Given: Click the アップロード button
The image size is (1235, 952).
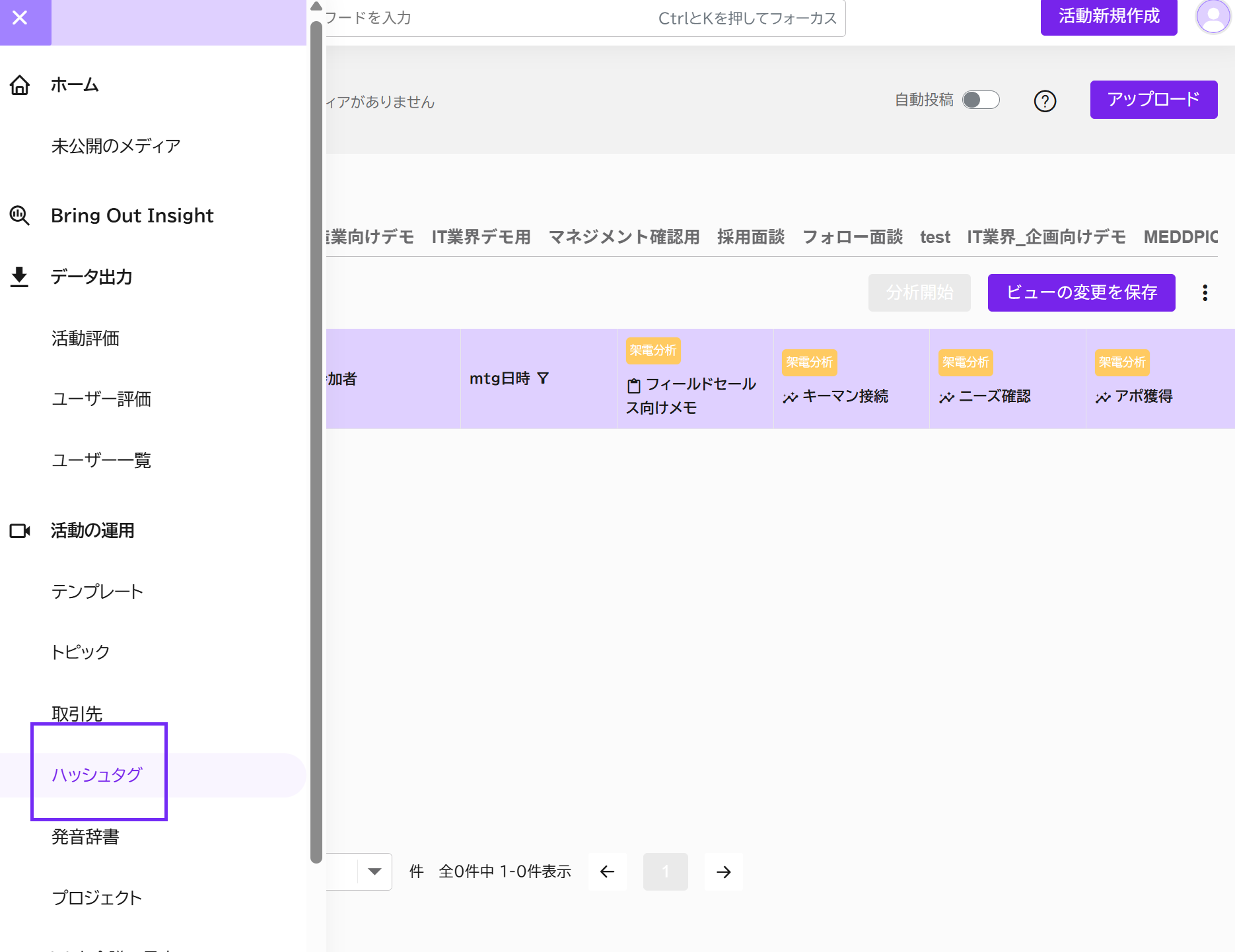Looking at the screenshot, I should [x=1154, y=100].
